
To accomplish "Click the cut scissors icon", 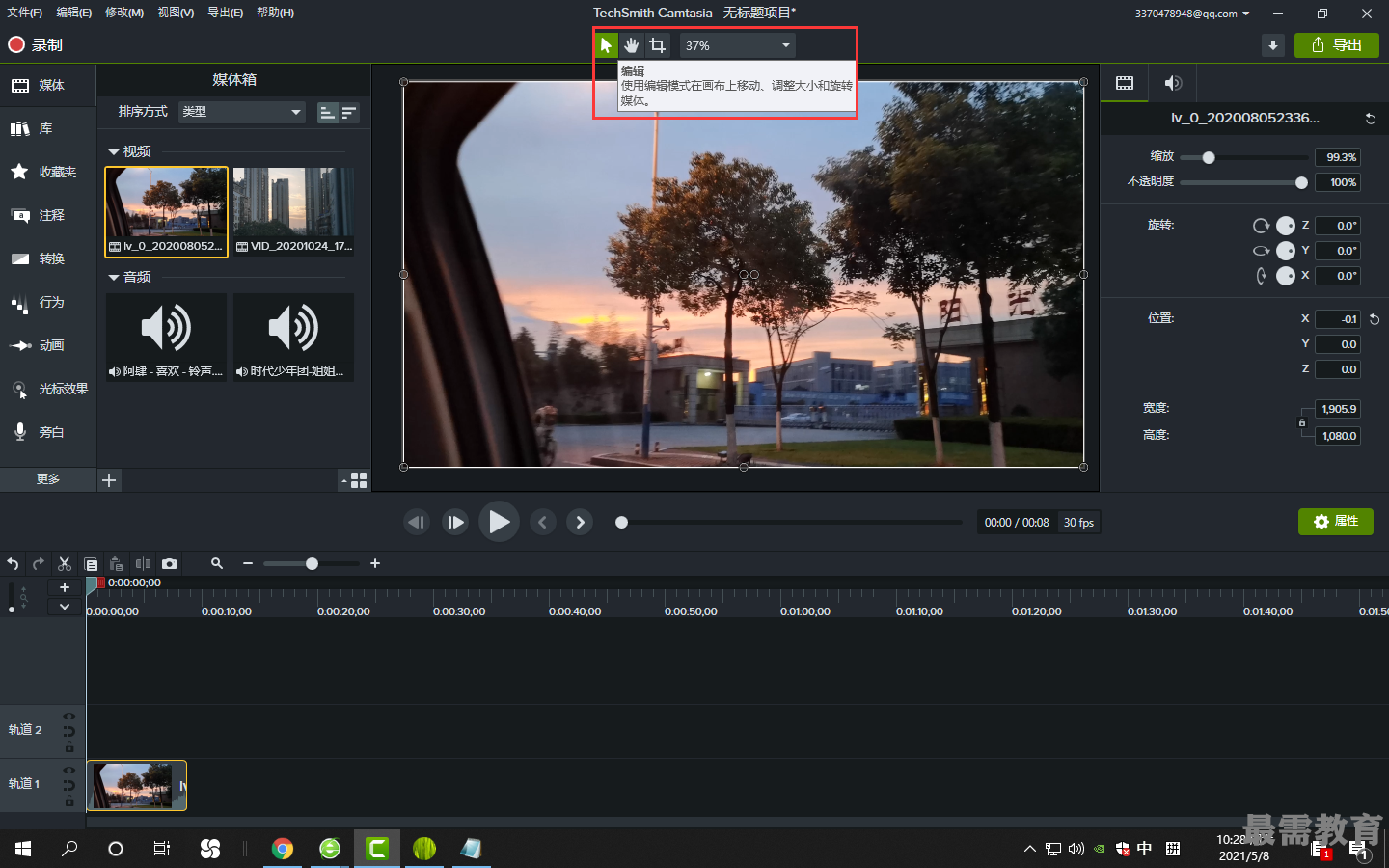I will tap(65, 563).
